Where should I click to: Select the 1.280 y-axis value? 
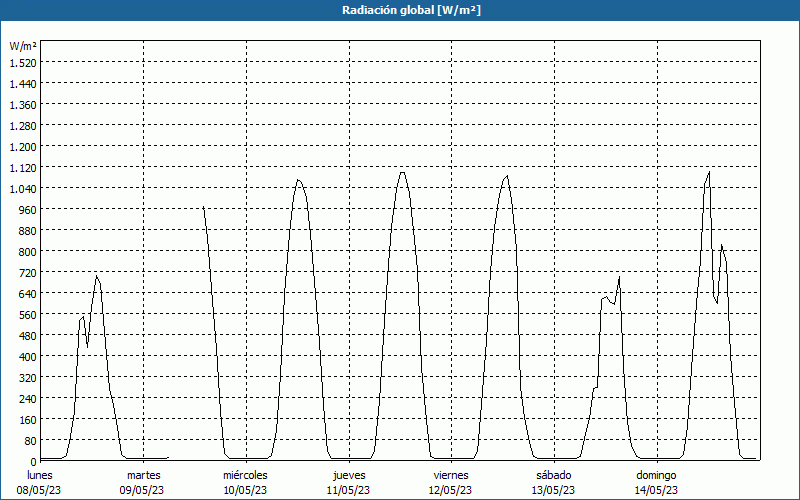23,126
